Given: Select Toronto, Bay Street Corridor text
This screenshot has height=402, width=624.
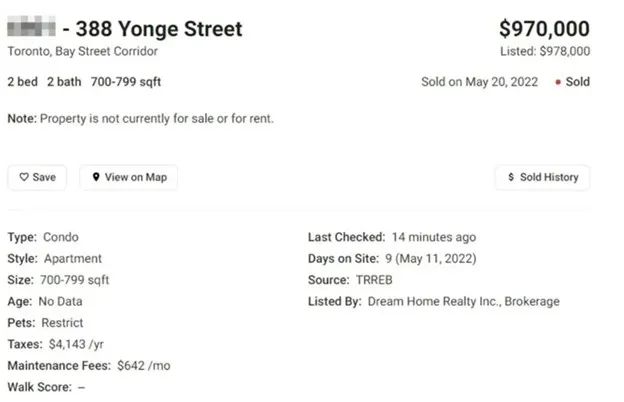Looking at the screenshot, I should pos(82,51).
